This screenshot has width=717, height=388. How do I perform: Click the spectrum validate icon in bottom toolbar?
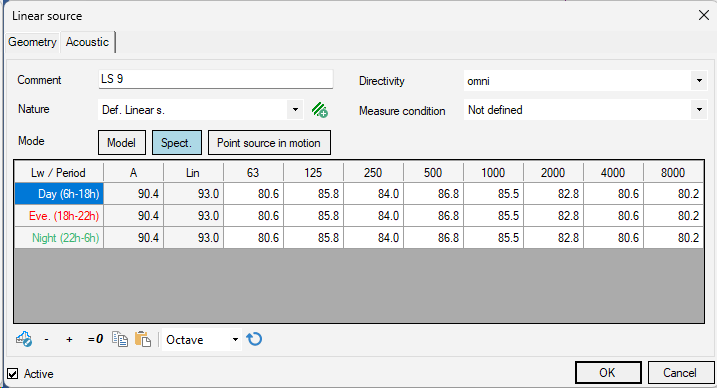[x=24, y=339]
